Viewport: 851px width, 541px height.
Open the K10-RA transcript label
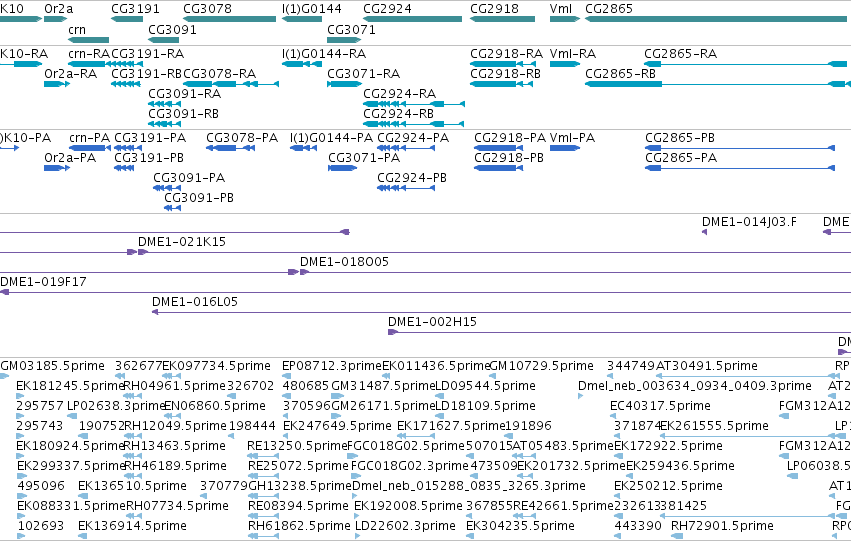pyautogui.click(x=24, y=54)
